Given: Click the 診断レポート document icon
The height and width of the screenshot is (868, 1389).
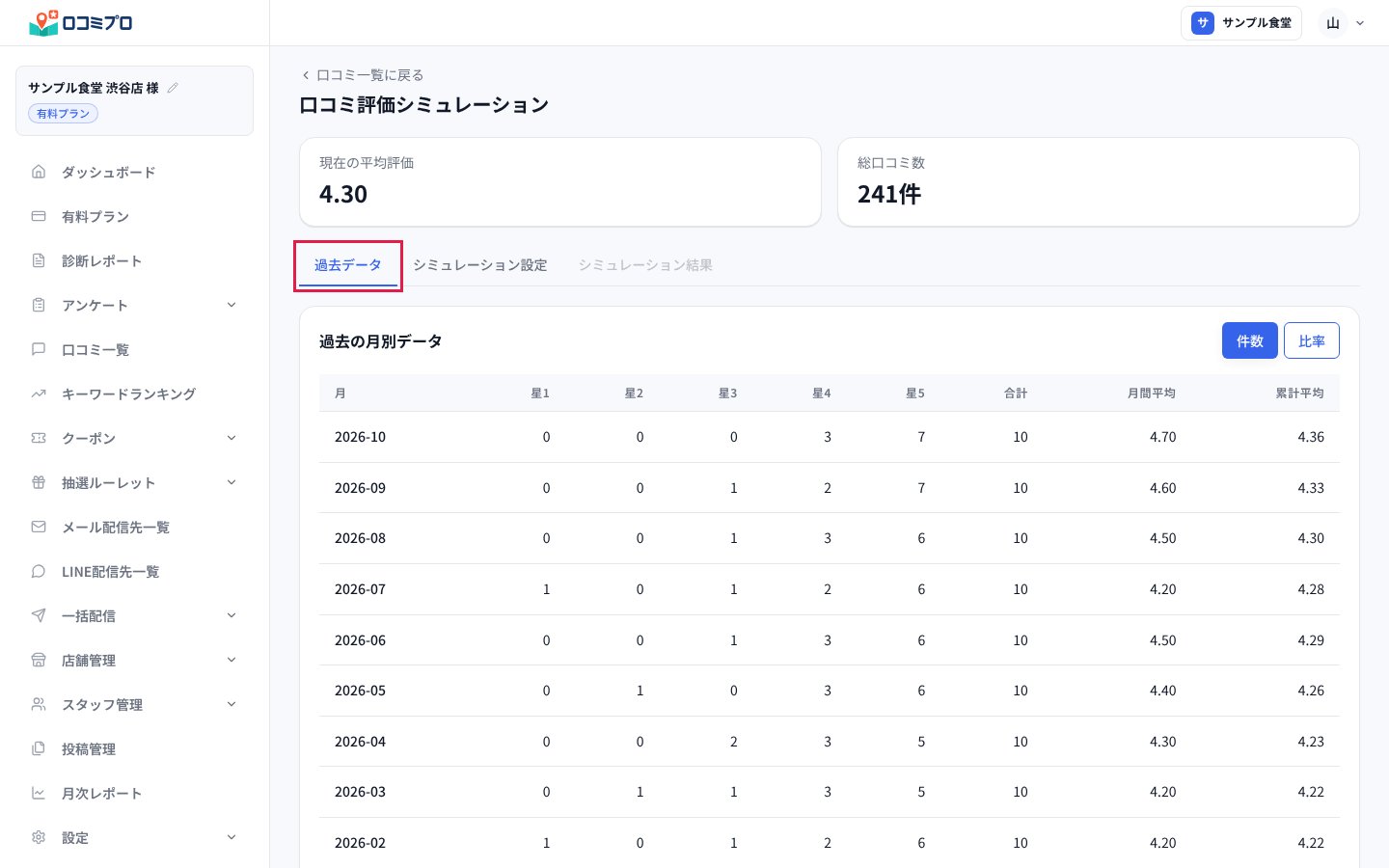Looking at the screenshot, I should coord(39,260).
